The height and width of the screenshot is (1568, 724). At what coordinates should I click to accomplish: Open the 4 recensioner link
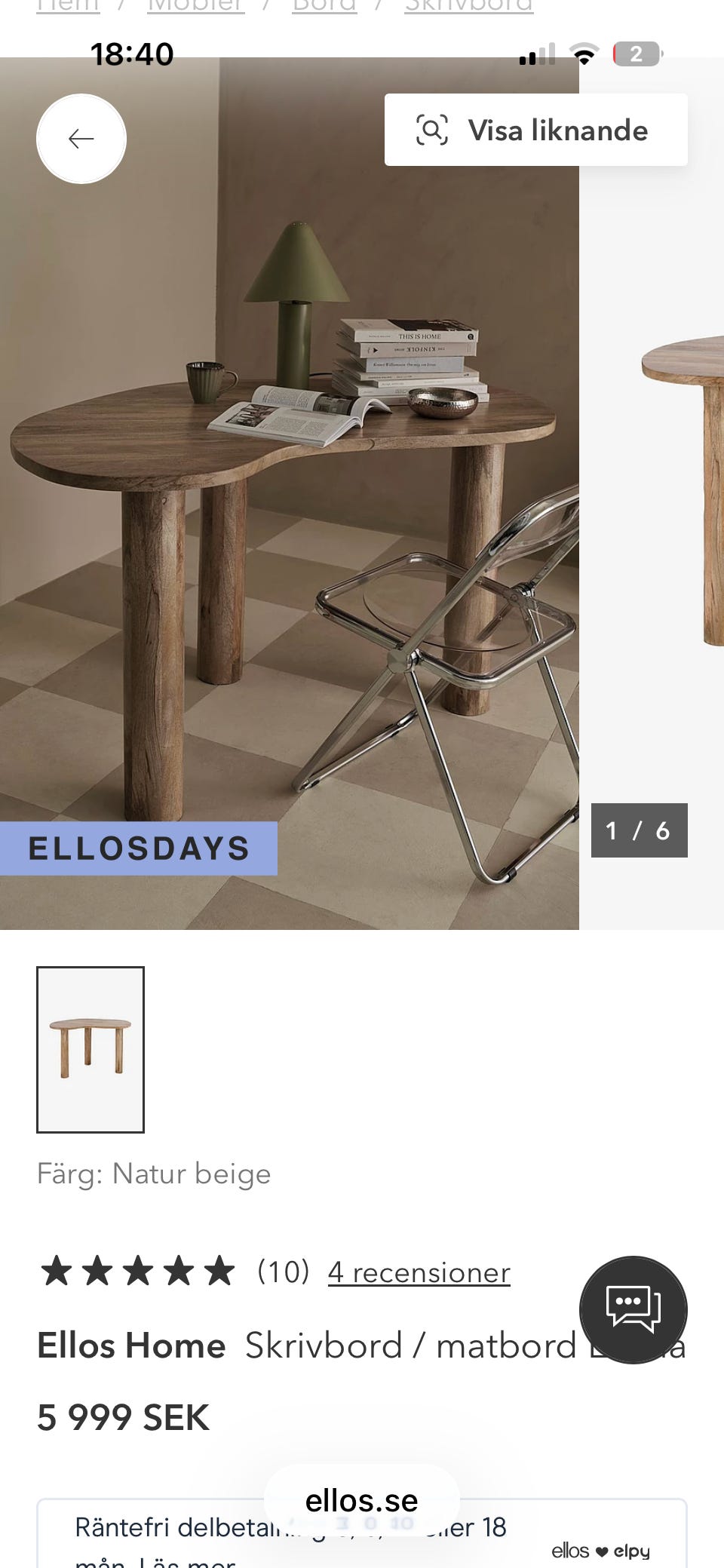[419, 1272]
